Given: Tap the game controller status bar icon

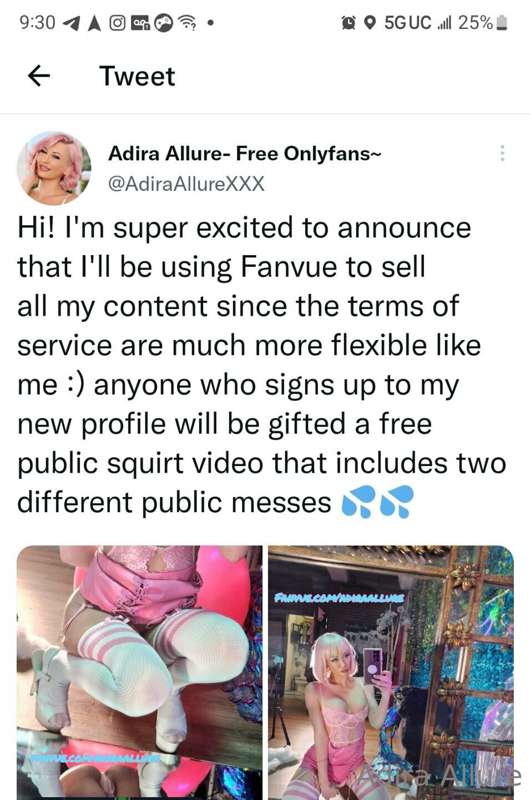Looking at the screenshot, I should pos(164,23).
